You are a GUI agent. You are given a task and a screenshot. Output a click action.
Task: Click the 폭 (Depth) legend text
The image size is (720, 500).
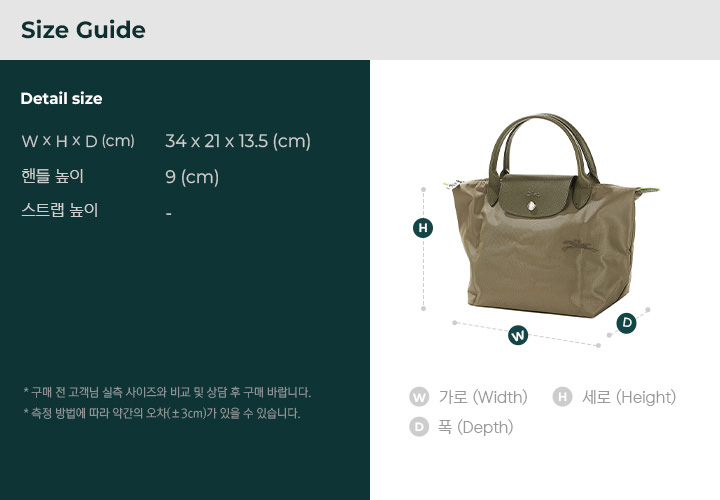click(476, 427)
